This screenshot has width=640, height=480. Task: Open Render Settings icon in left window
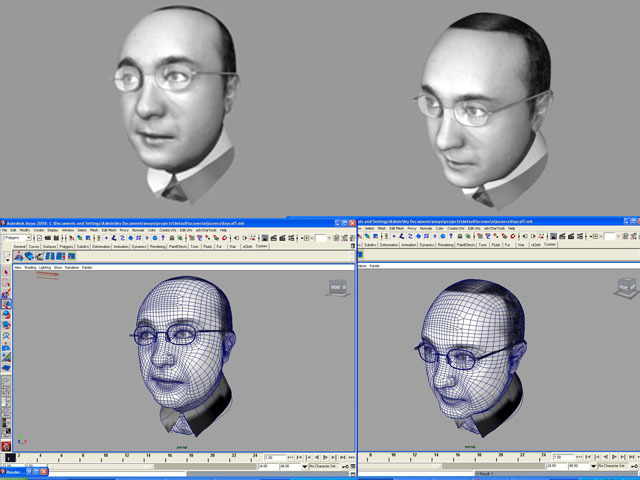291,238
